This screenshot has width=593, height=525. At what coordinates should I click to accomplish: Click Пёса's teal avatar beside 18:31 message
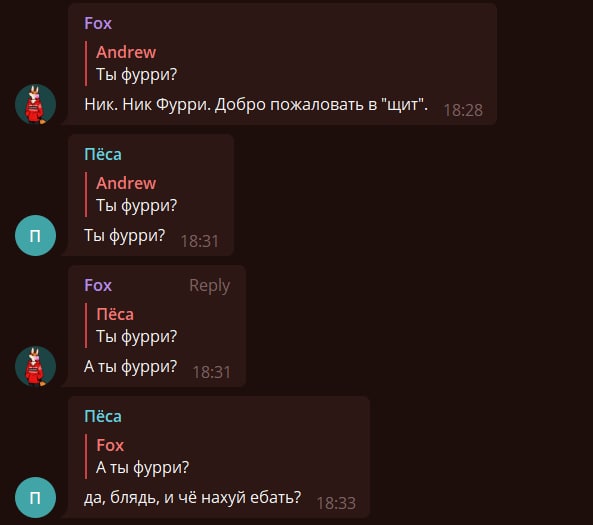point(36,235)
